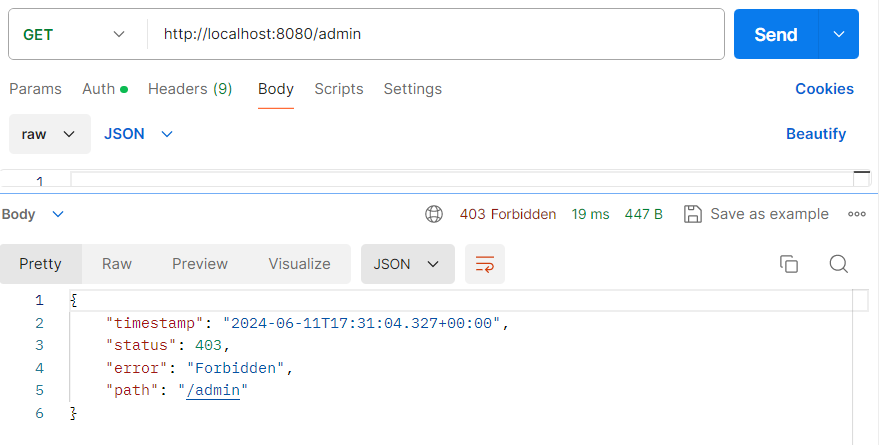Viewport: 887px width, 445px height.
Task: Open the raw body type dropdown
Action: (x=49, y=134)
